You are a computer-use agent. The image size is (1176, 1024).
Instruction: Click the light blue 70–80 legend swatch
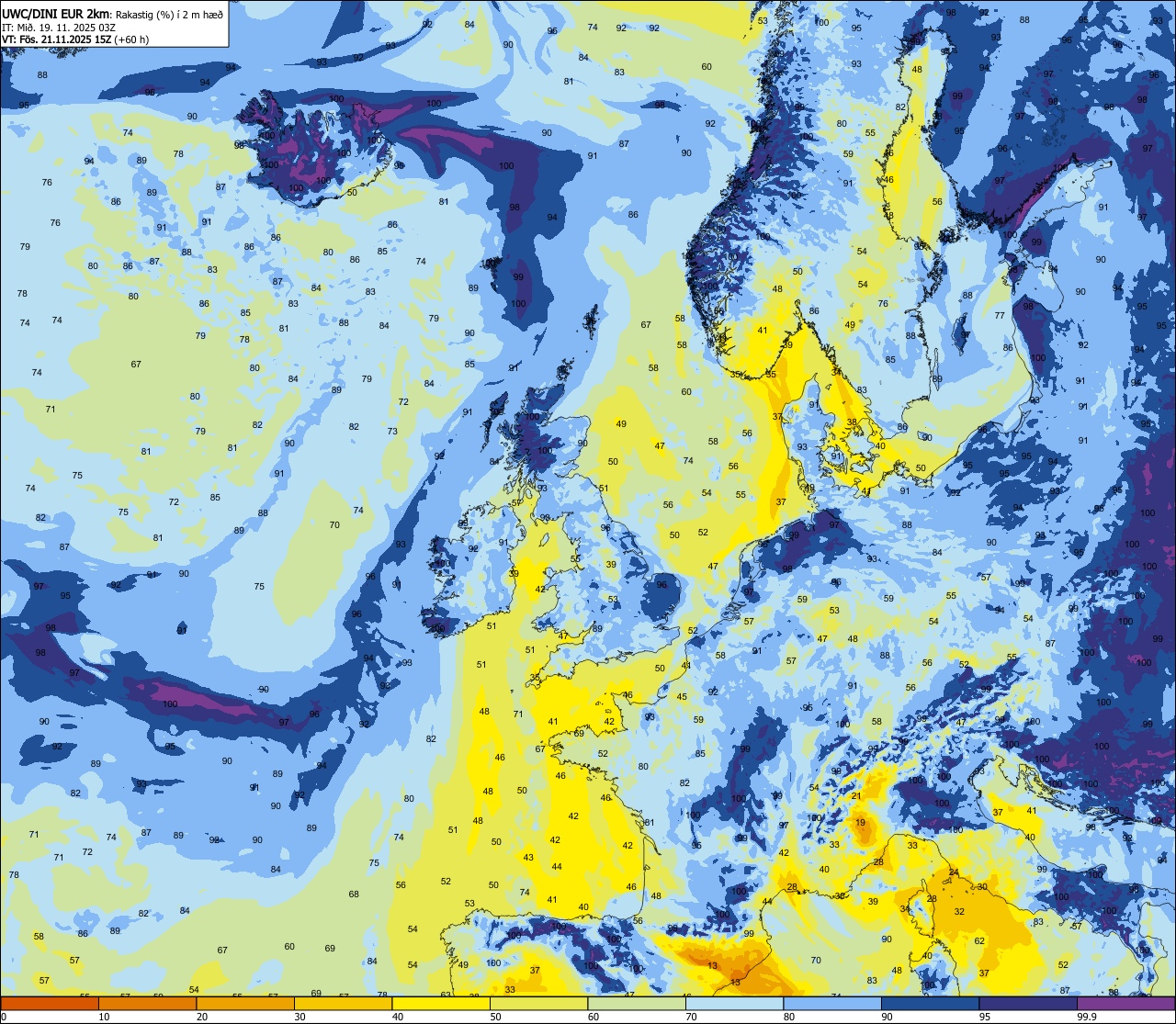pyautogui.click(x=734, y=1003)
